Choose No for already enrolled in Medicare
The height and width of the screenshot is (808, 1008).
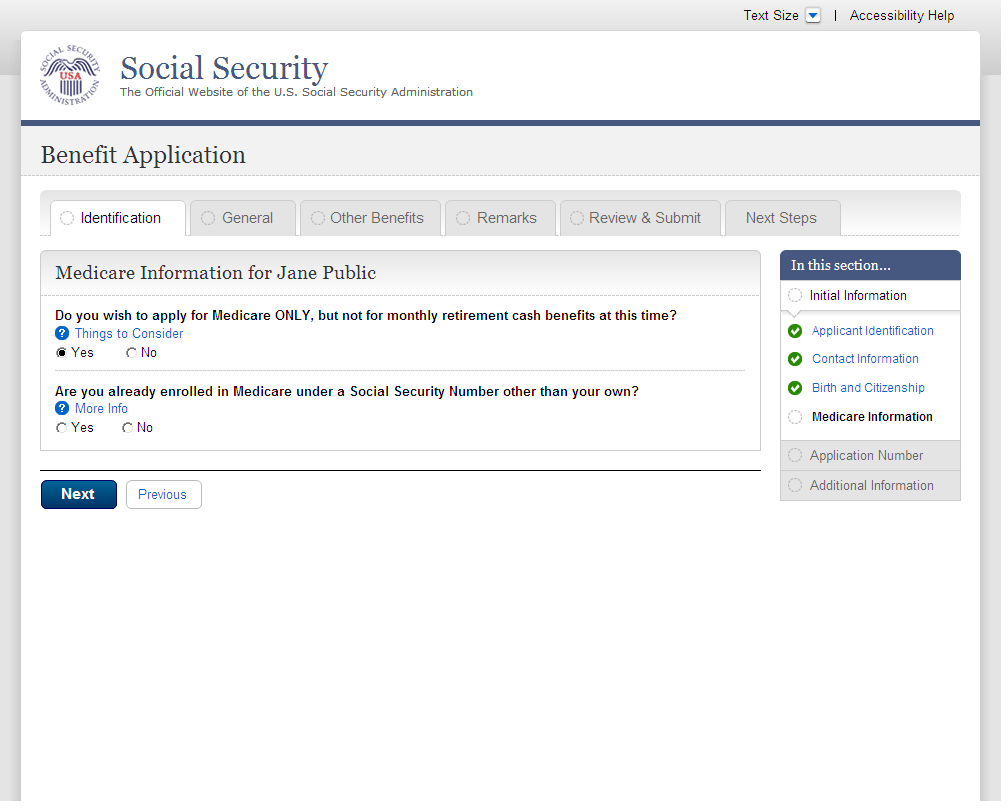[128, 428]
